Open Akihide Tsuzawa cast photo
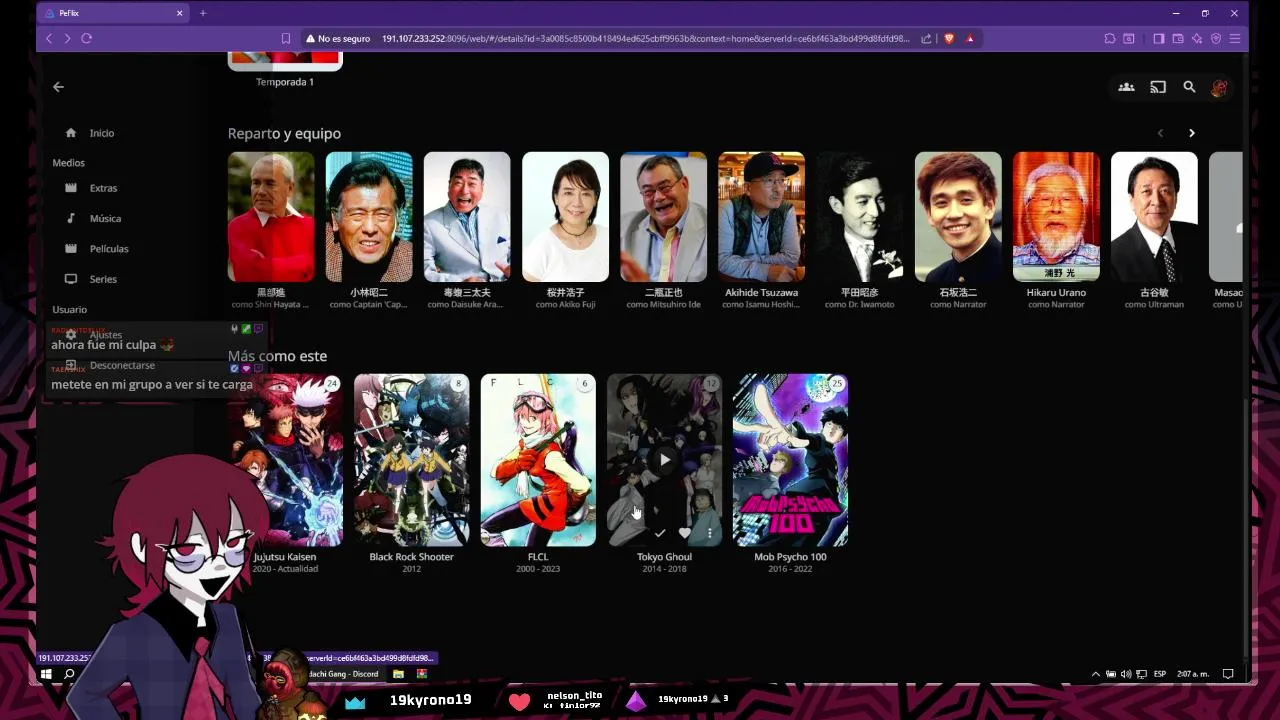Viewport: 1280px width, 720px height. 761,217
